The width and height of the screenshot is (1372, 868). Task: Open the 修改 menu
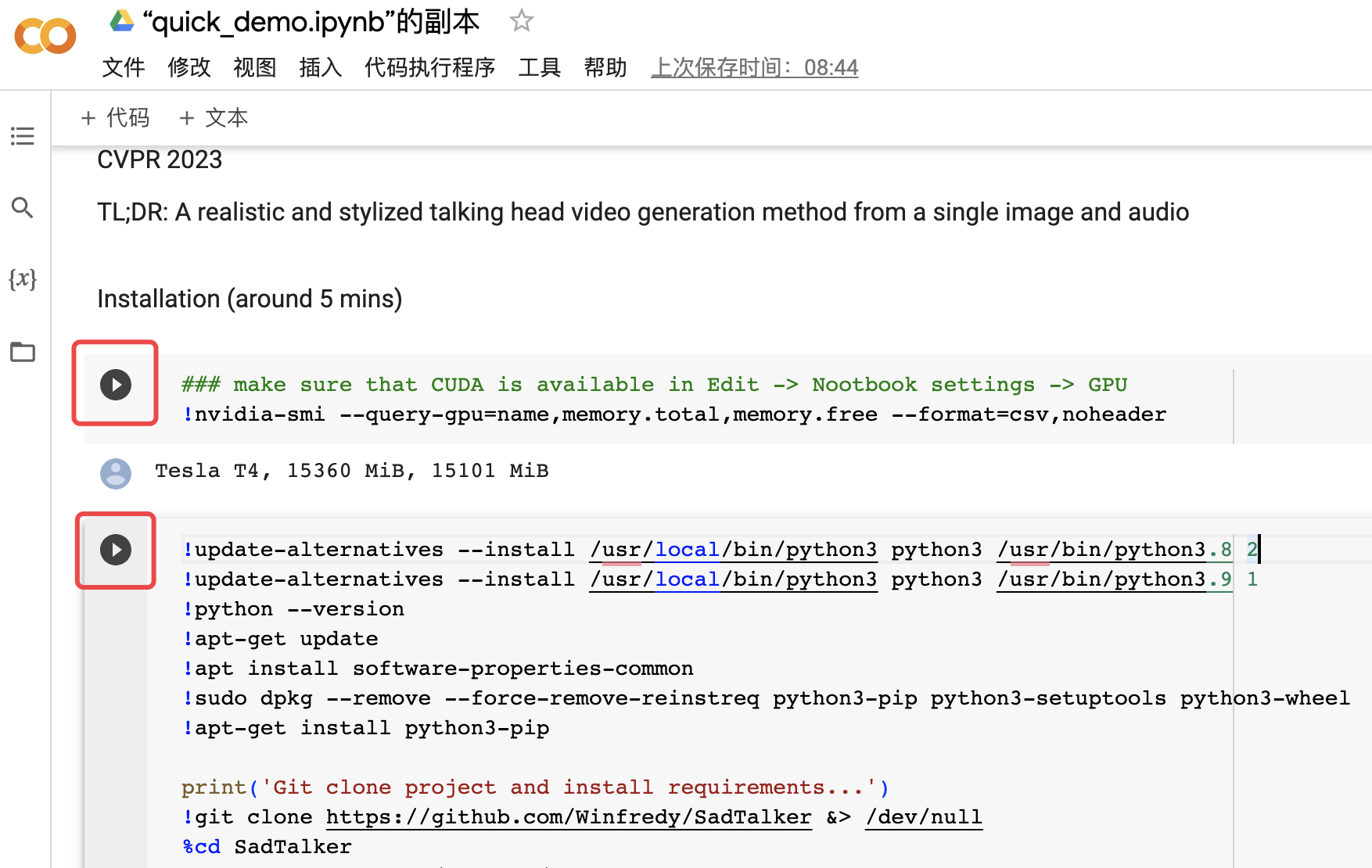[189, 67]
